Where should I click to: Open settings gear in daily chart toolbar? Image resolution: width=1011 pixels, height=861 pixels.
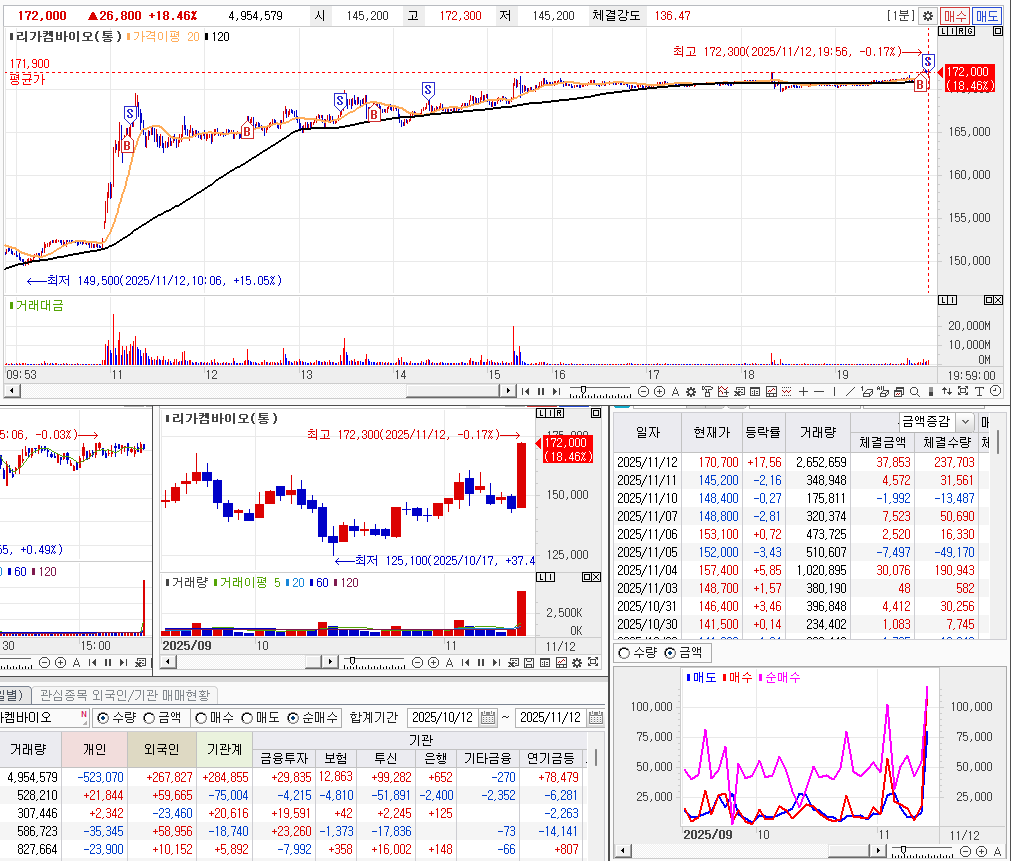(x=577, y=662)
